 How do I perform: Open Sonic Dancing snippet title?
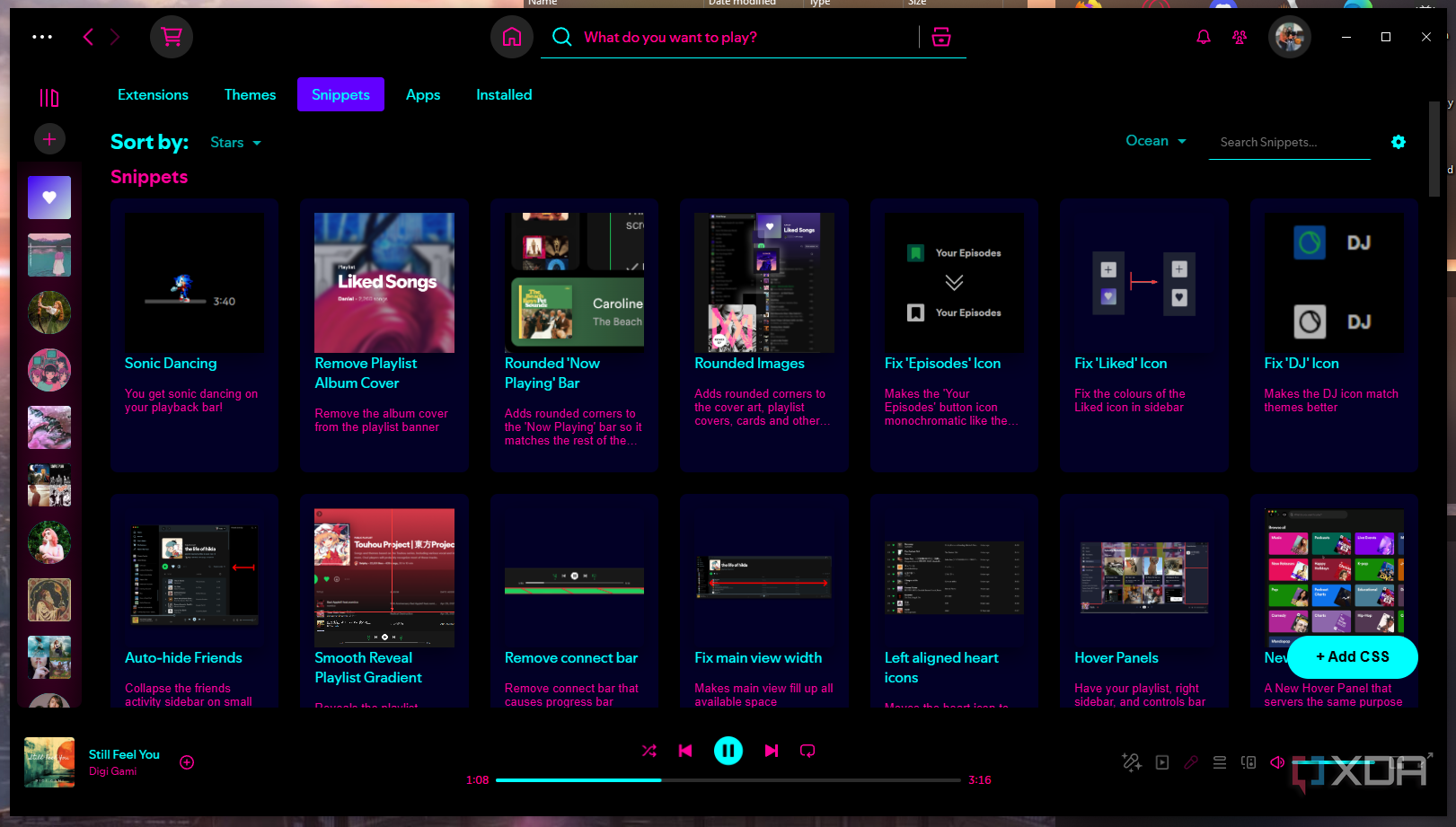(171, 363)
